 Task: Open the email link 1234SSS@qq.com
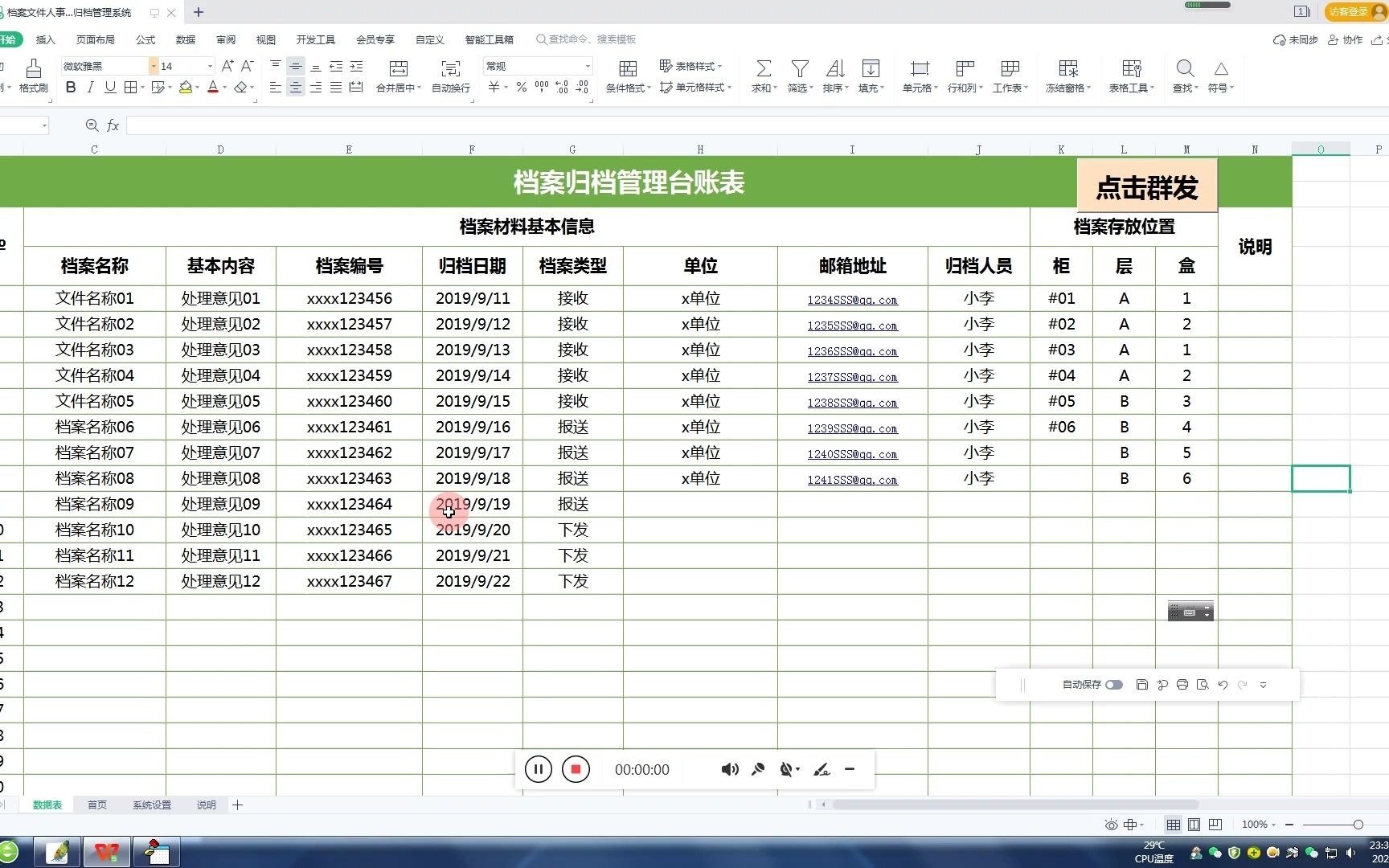click(x=852, y=300)
